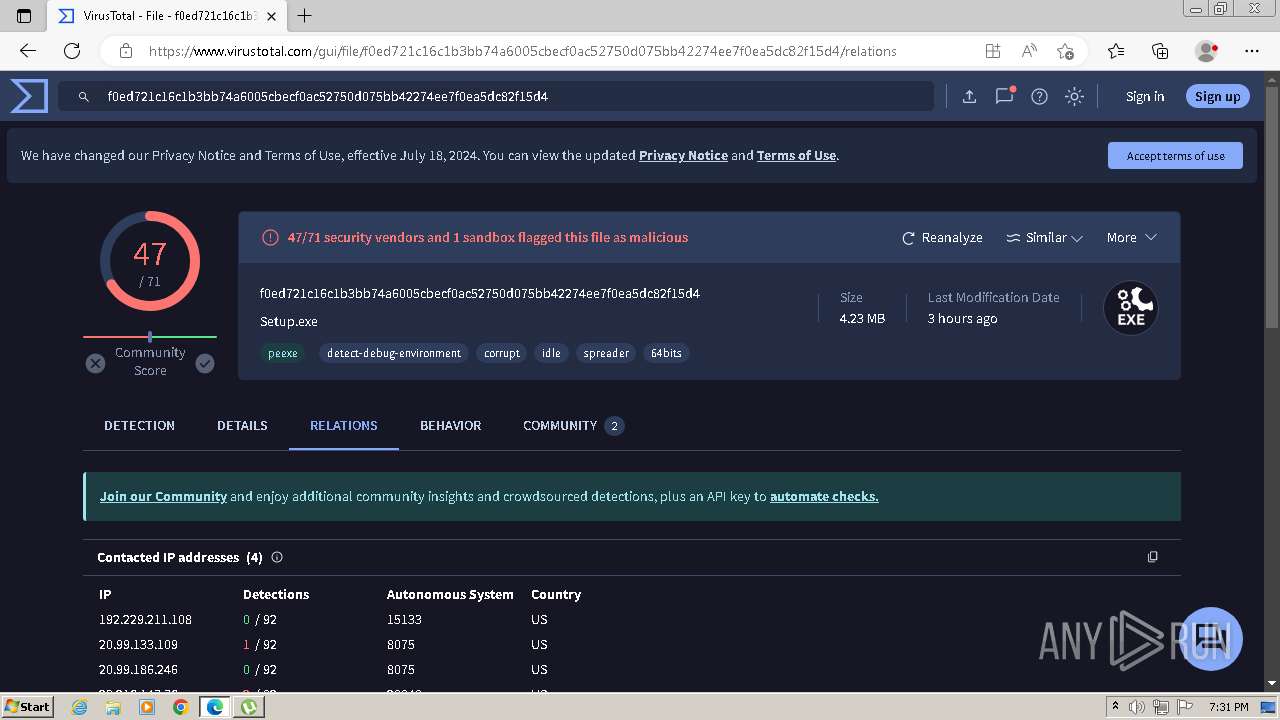This screenshot has height=720, width=1280.
Task: Click the spreader tag
Action: (x=606, y=353)
